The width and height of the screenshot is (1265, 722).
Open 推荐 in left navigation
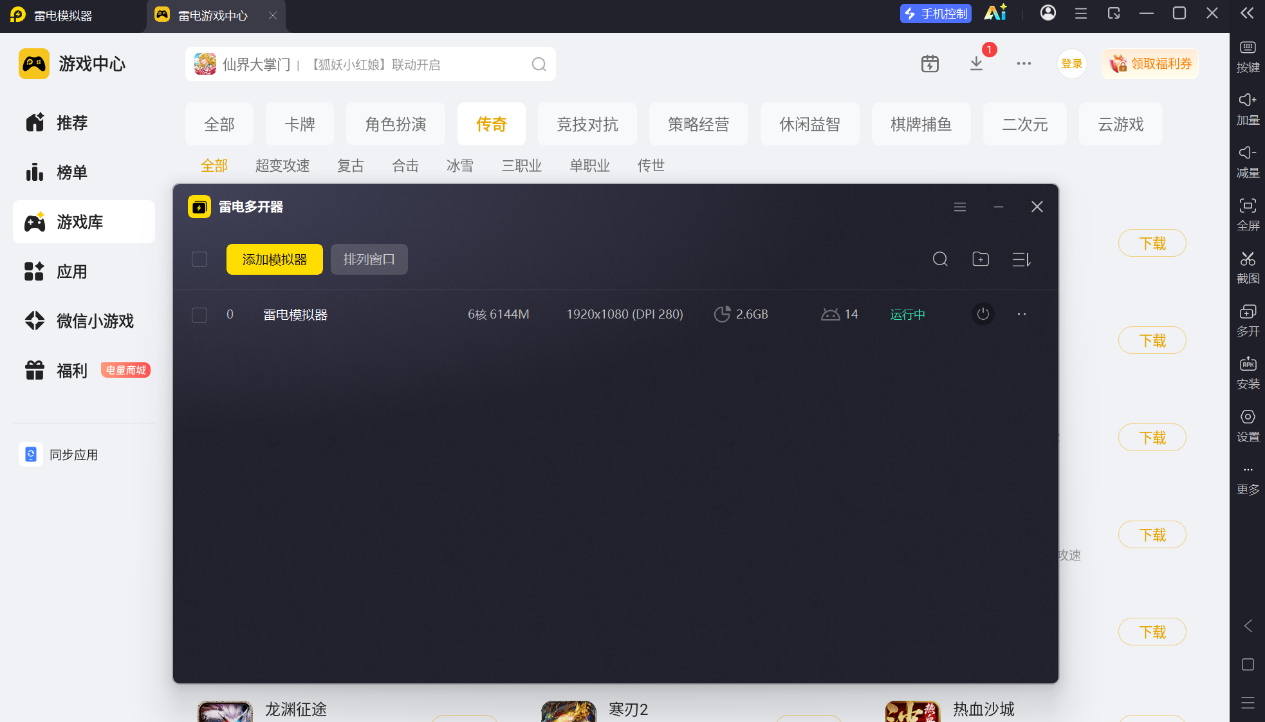[x=84, y=123]
